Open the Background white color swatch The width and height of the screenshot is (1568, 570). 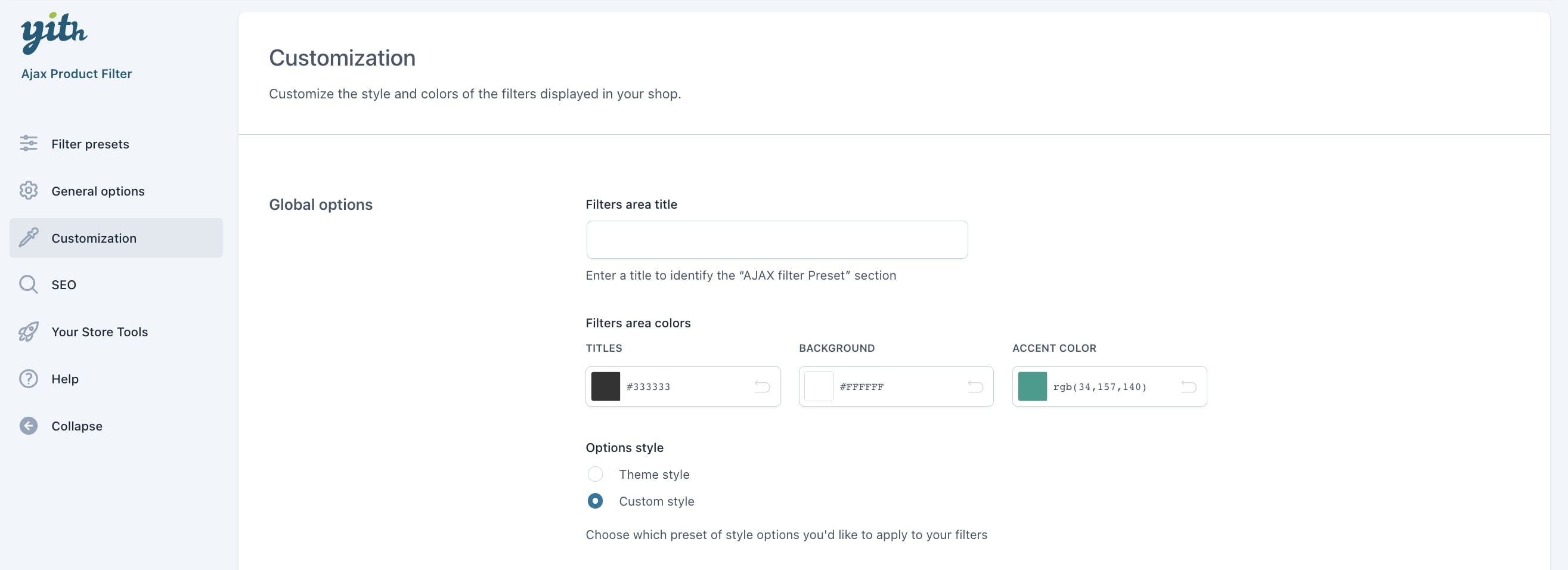[x=819, y=386]
